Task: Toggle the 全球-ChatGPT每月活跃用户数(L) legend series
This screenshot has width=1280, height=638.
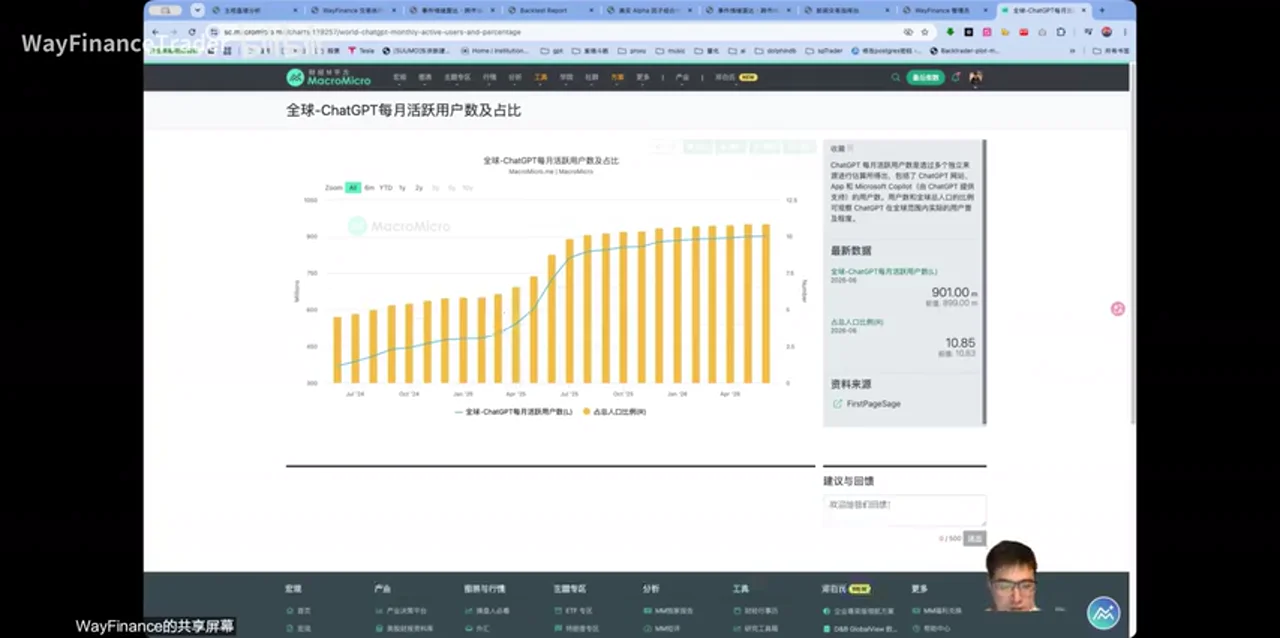Action: pyautogui.click(x=514, y=411)
